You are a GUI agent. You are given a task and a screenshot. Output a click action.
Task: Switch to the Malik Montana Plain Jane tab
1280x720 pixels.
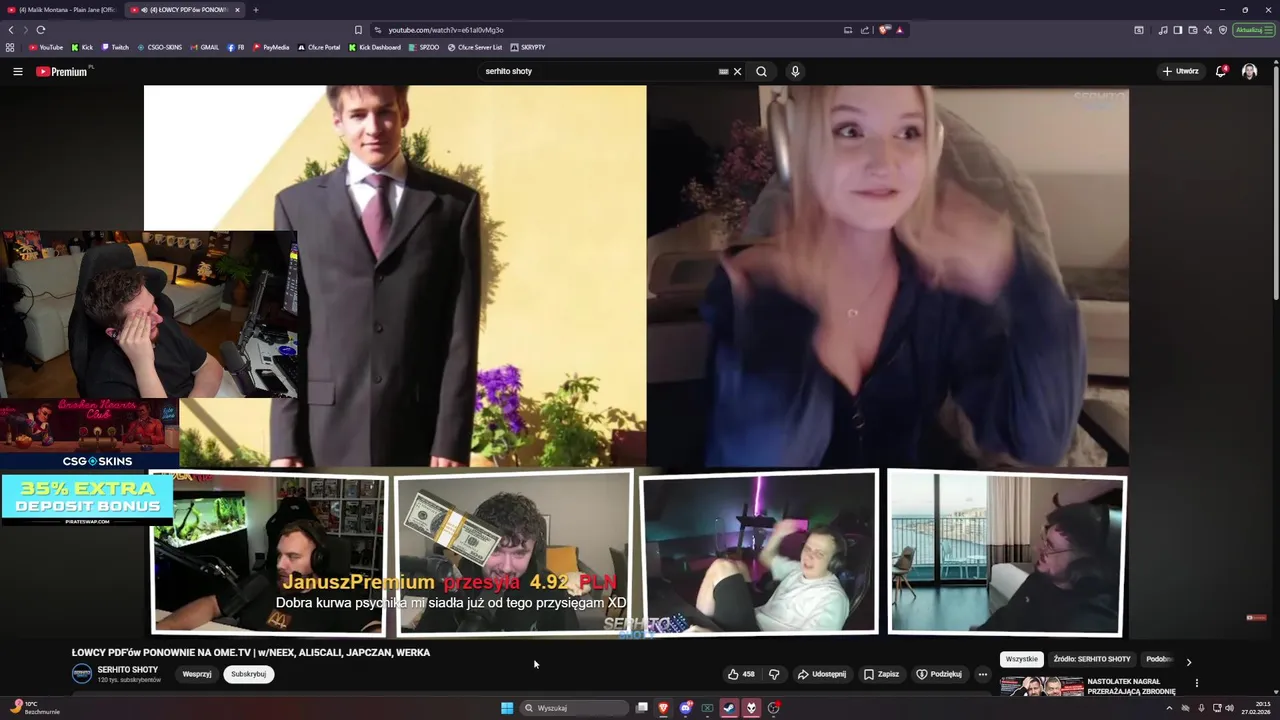62,10
